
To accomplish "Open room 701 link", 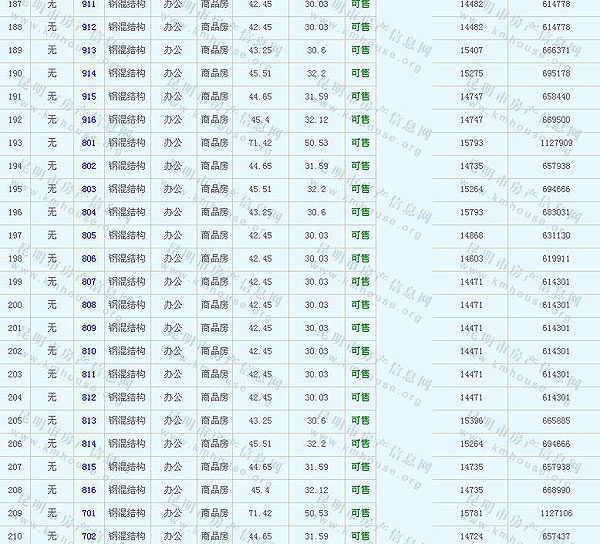I will [x=89, y=513].
